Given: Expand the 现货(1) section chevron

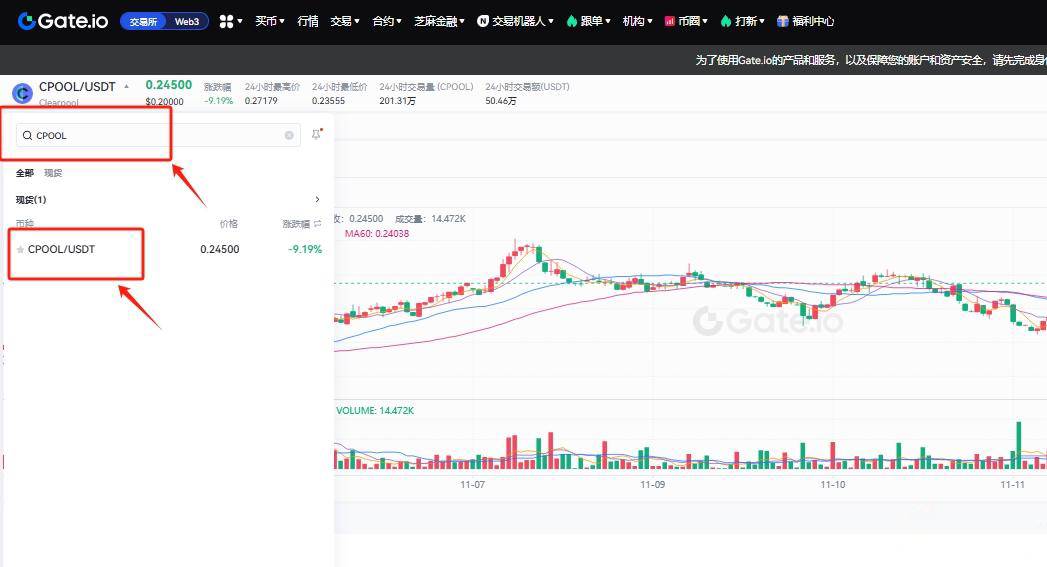Looking at the screenshot, I should point(318,200).
